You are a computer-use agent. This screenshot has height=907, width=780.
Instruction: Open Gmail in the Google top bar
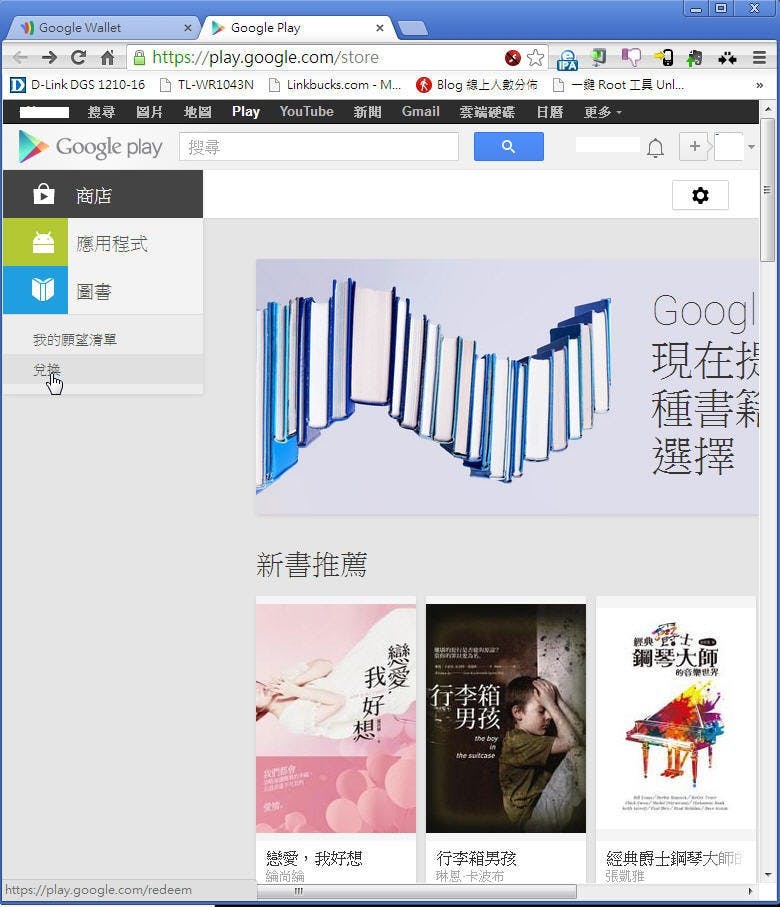[x=421, y=112]
